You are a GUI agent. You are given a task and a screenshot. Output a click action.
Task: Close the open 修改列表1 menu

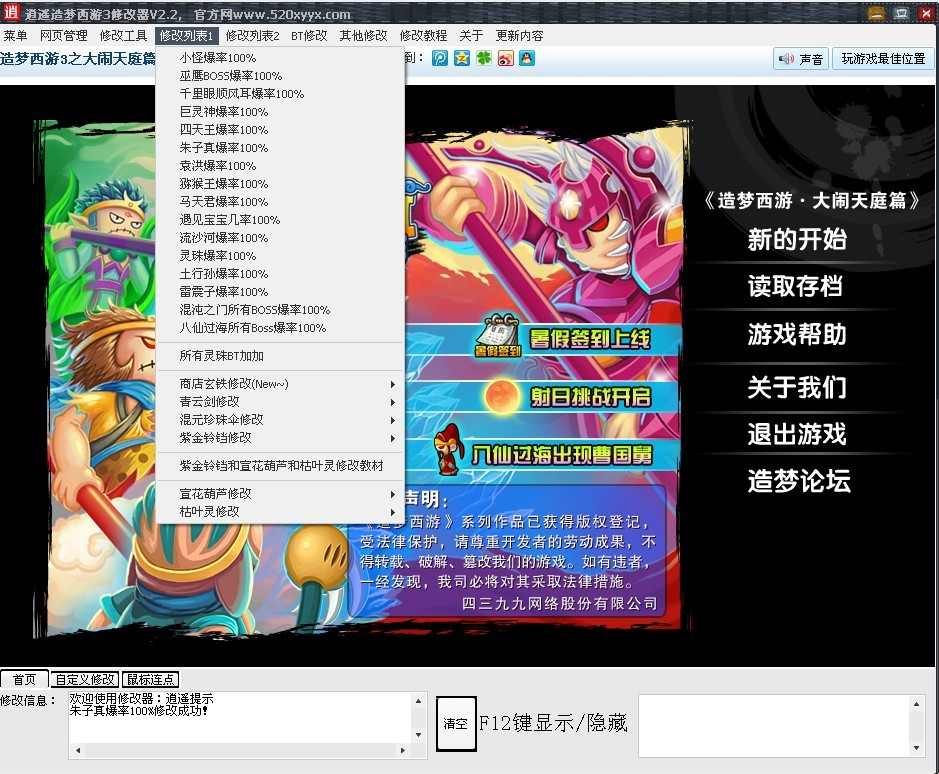186,36
